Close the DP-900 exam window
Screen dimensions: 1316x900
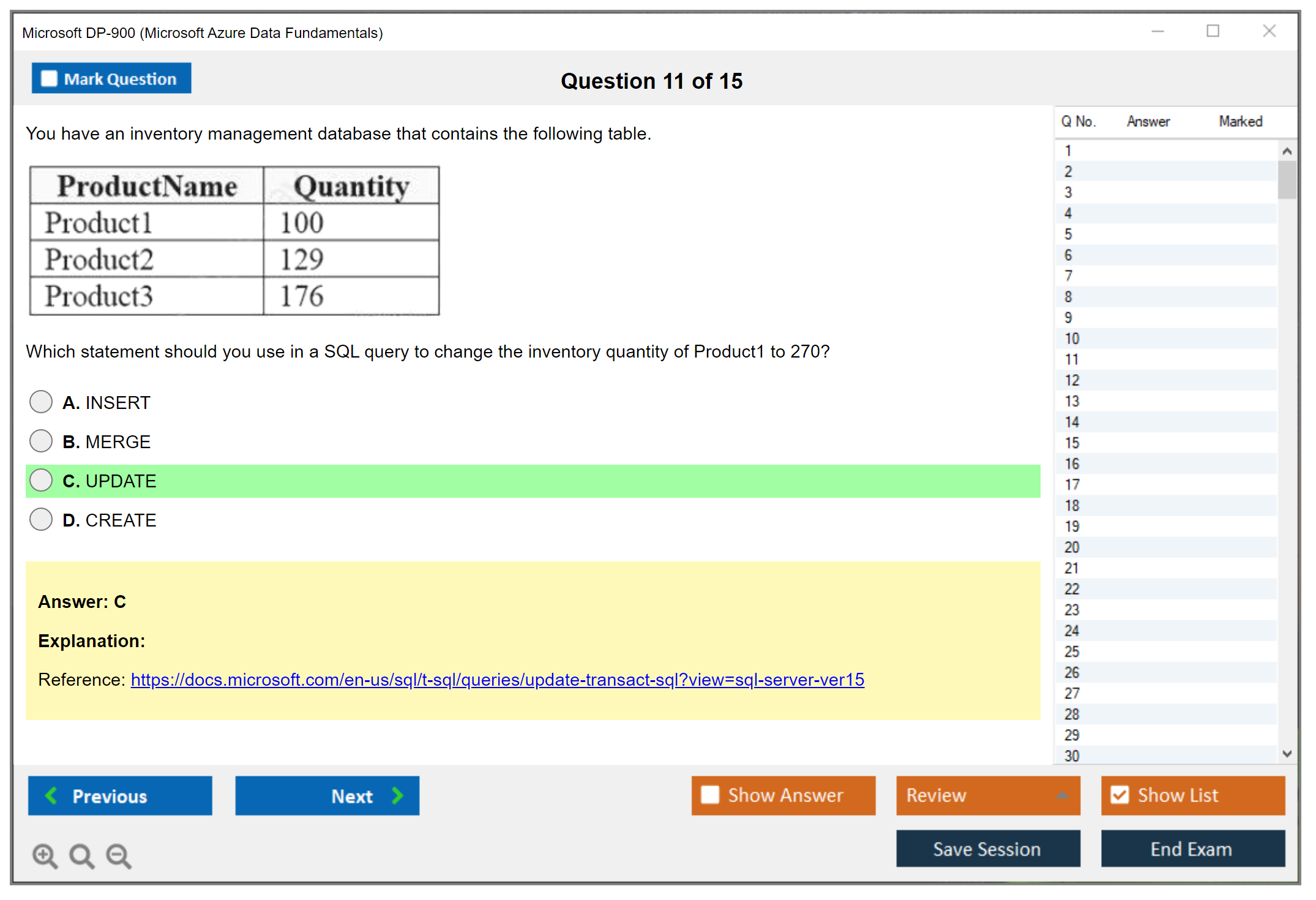(x=1269, y=31)
